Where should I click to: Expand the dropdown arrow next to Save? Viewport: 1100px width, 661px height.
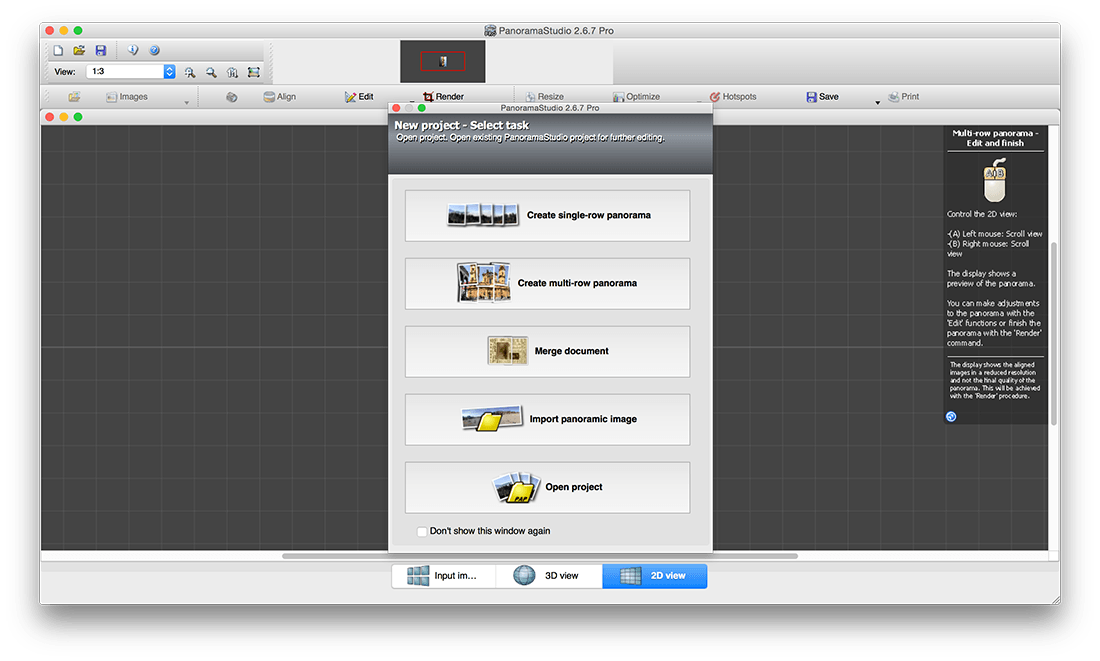coord(877,103)
